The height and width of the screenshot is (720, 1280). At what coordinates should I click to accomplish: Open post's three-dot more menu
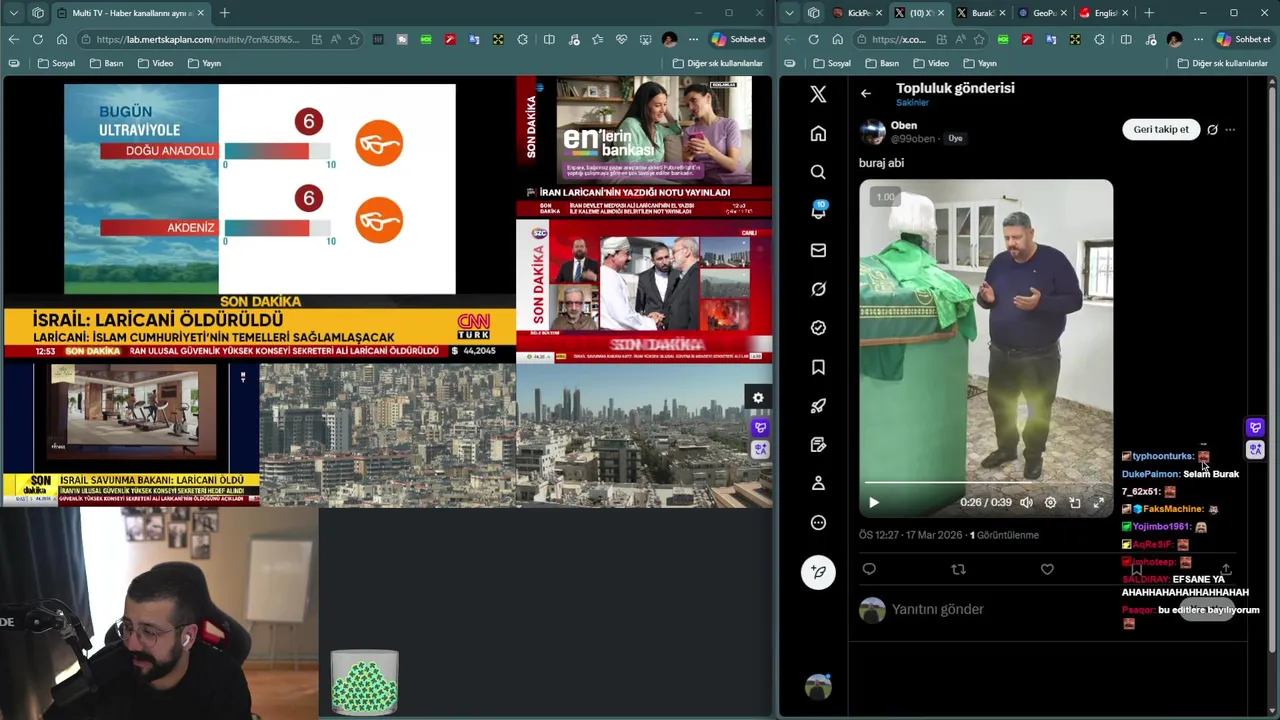pos(1230,130)
